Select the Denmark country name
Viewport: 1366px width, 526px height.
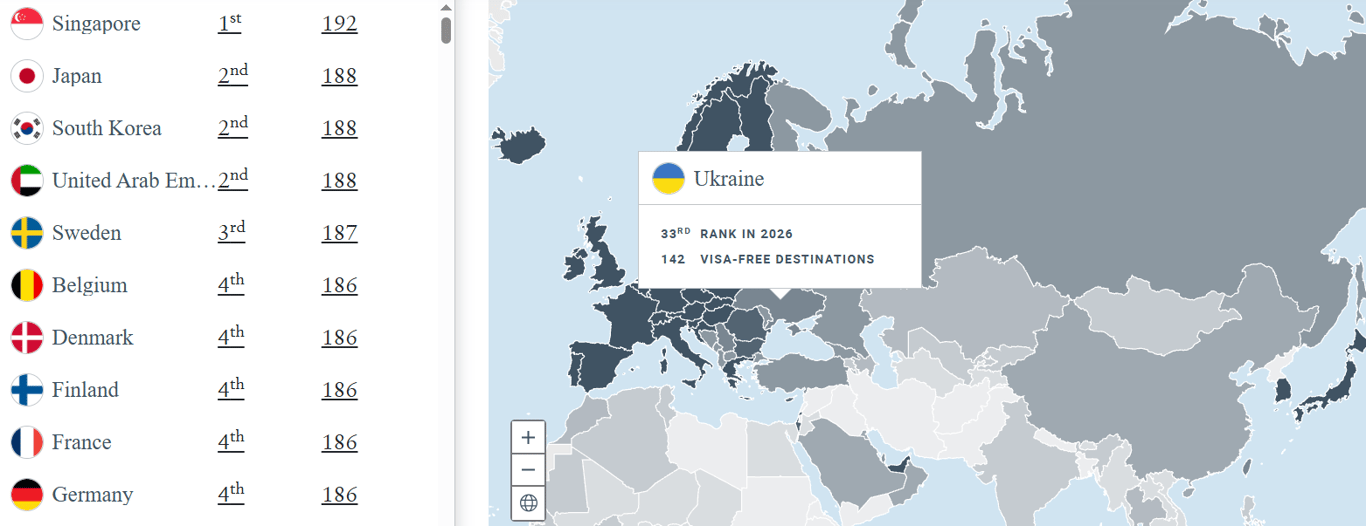(93, 338)
